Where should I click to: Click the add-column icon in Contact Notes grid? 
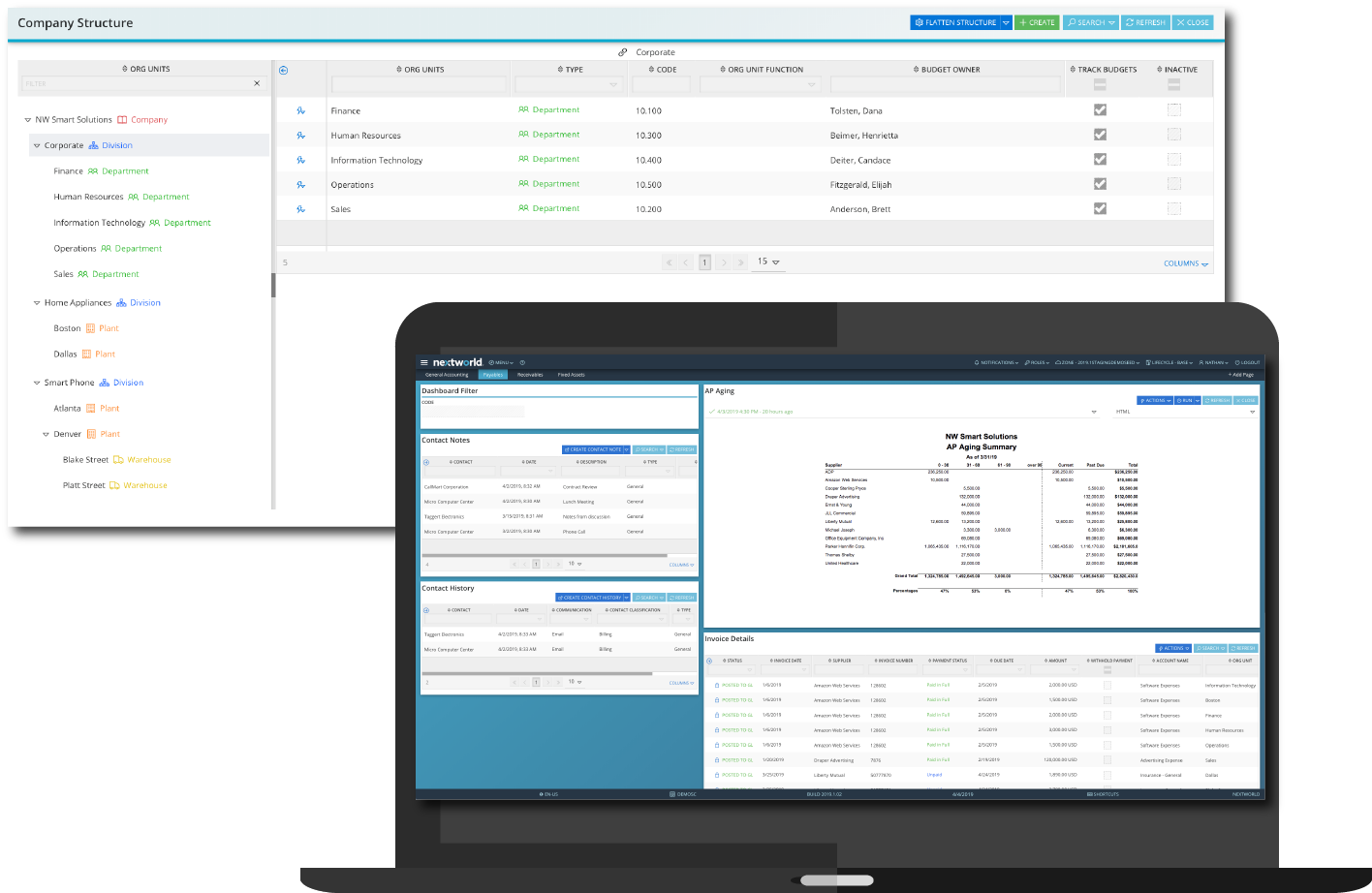pos(425,462)
